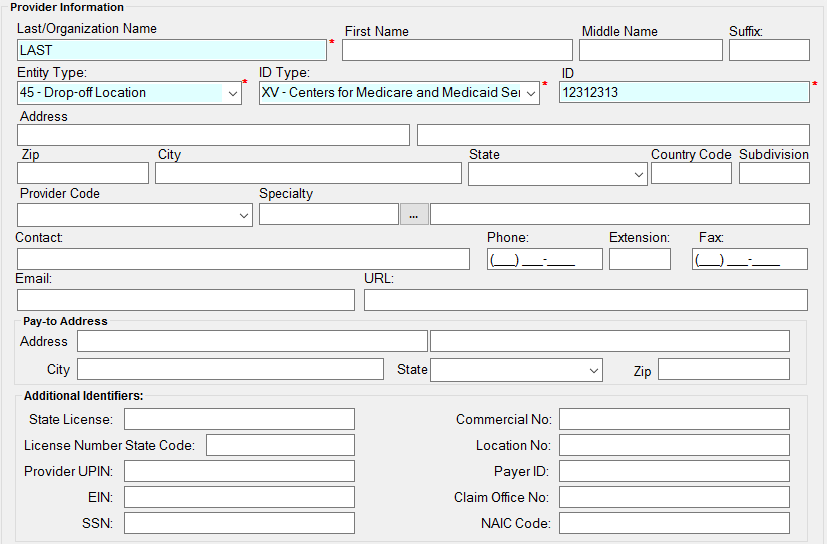Screen dimensions: 827x544
Task: Click the Phone number field
Action: pos(545,259)
